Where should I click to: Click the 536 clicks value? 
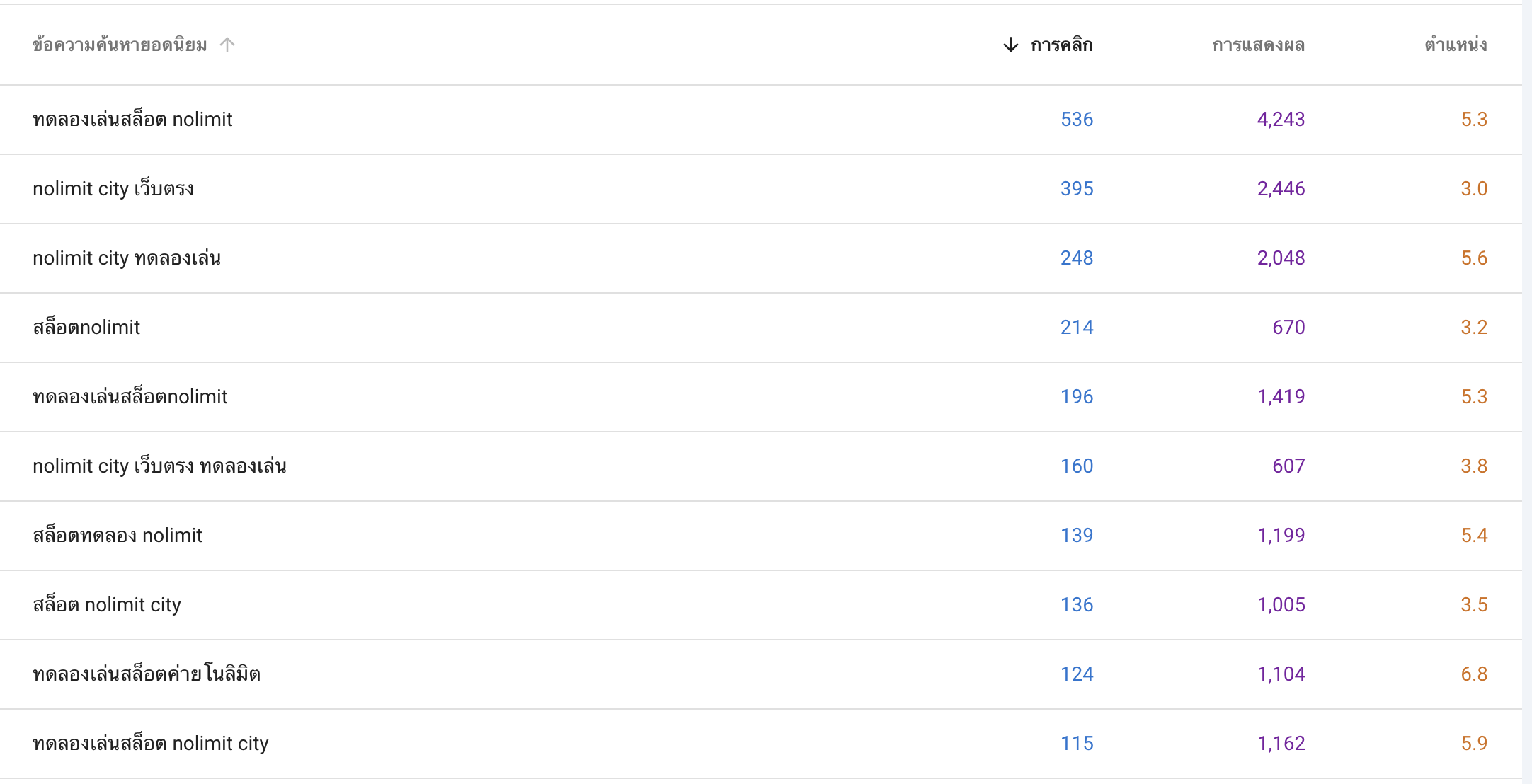1077,120
